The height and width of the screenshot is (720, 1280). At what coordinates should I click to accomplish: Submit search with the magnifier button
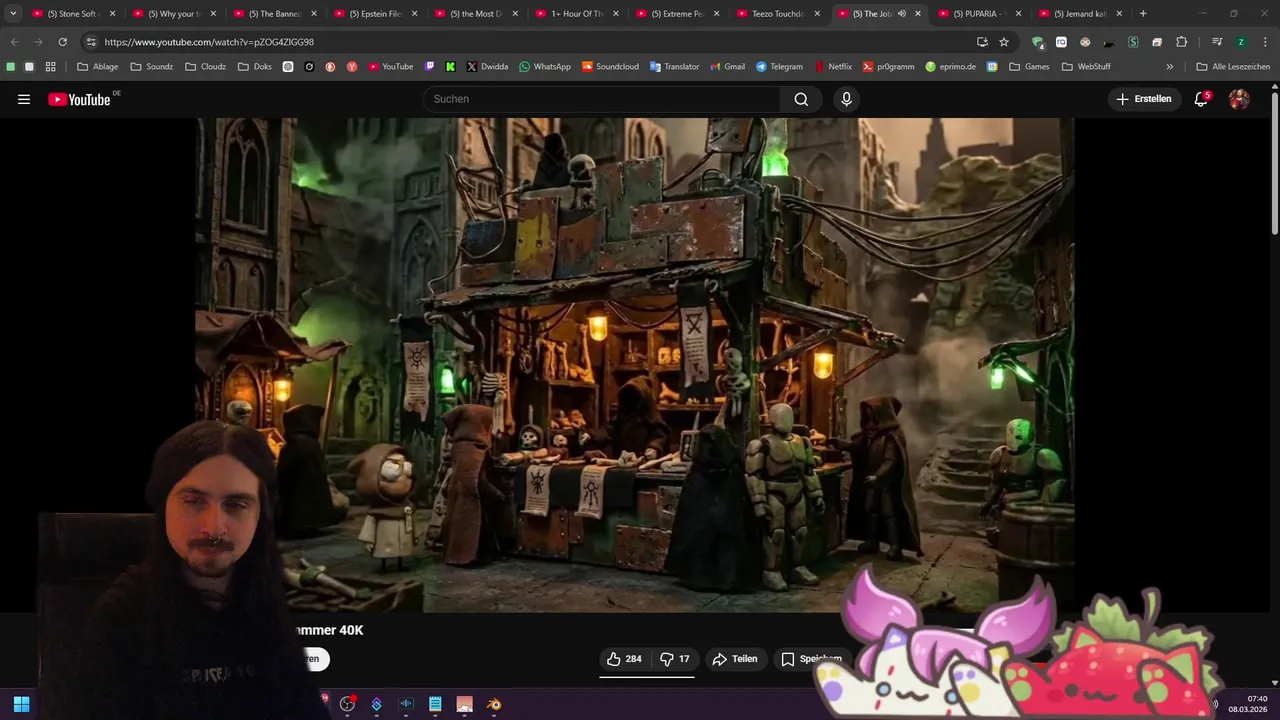click(x=801, y=99)
